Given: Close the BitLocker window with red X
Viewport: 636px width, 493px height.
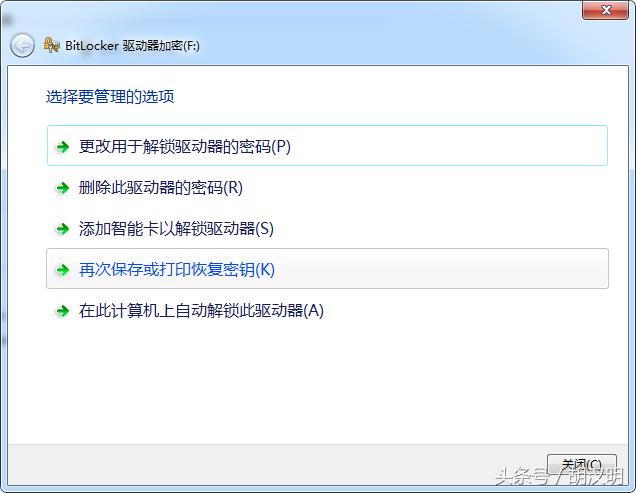Looking at the screenshot, I should [606, 10].
